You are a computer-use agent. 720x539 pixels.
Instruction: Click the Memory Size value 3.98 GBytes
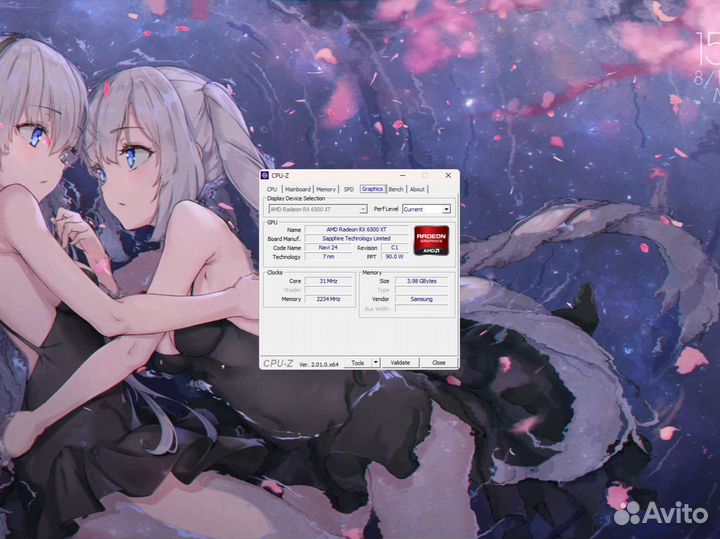pos(422,281)
